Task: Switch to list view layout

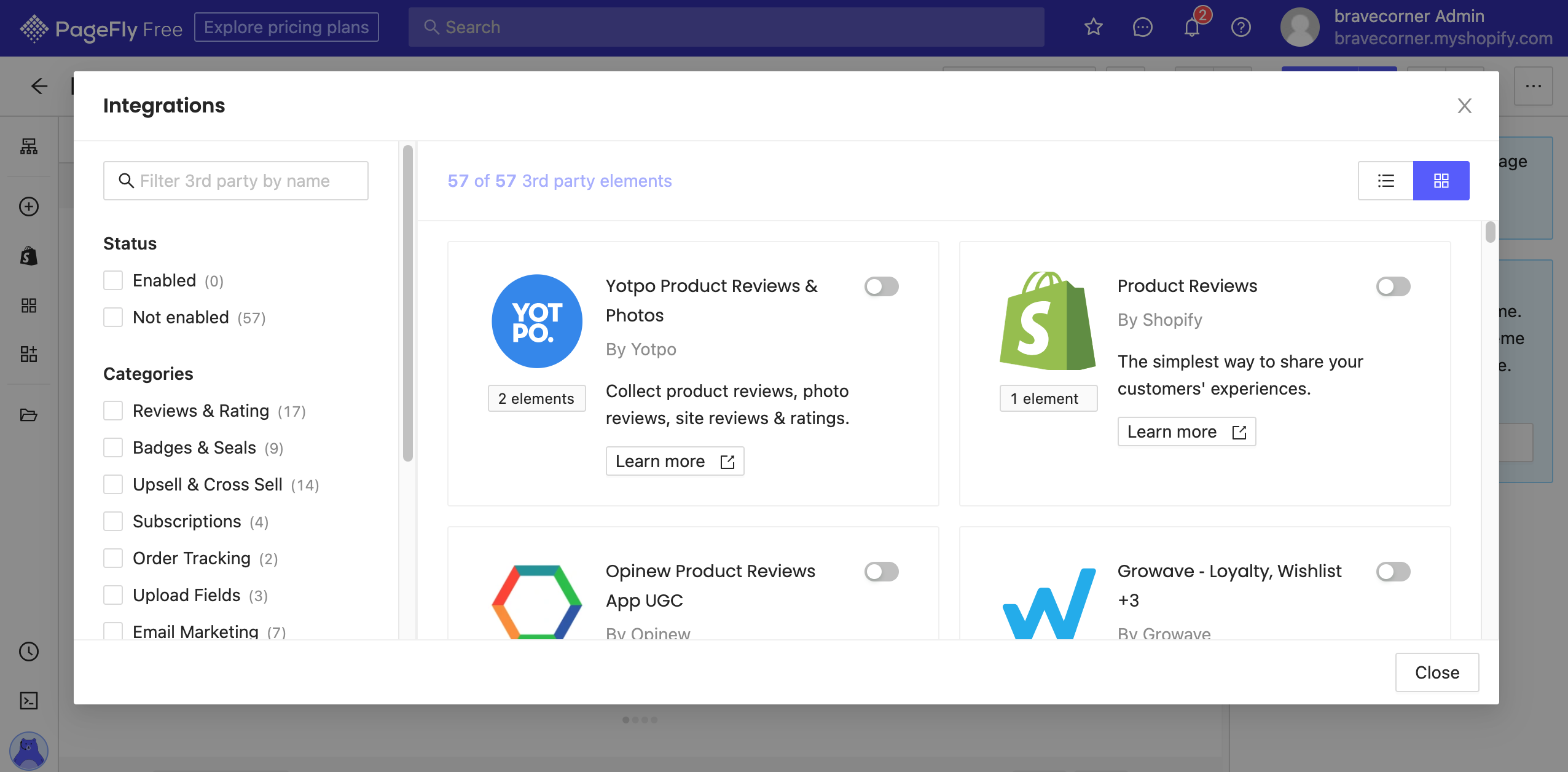Action: [x=1386, y=181]
